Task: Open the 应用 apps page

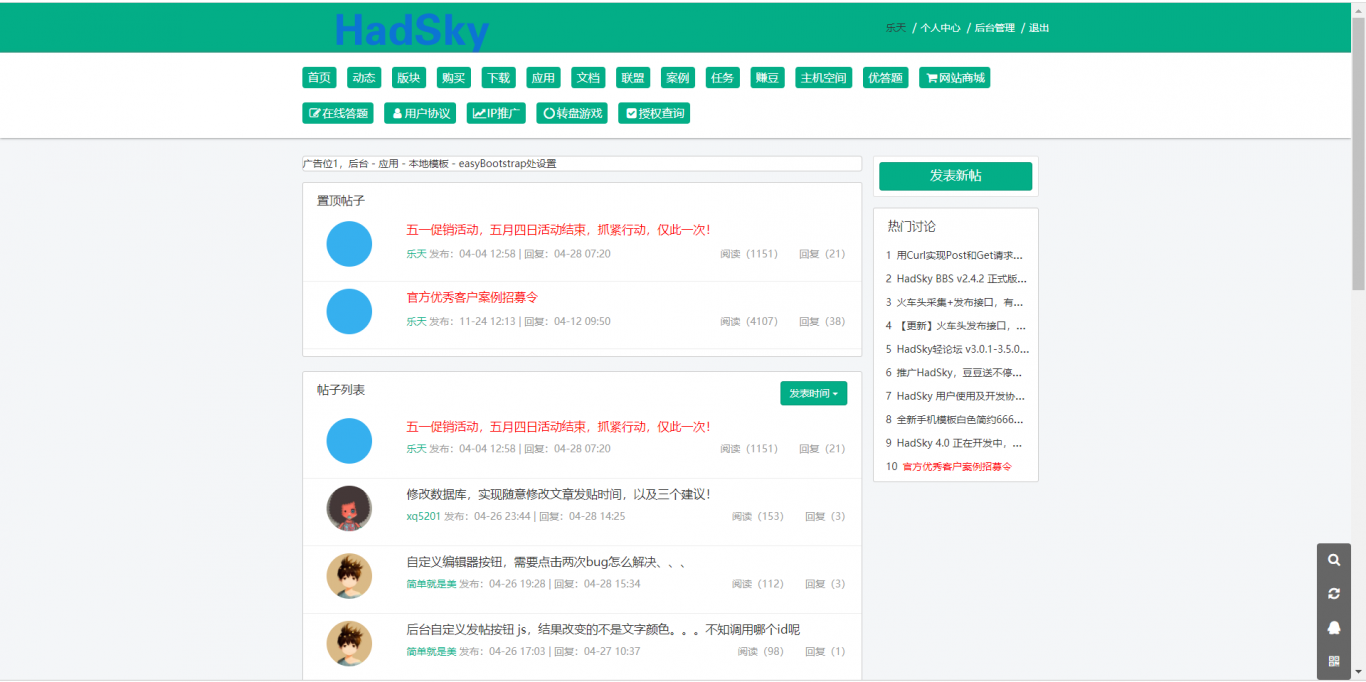Action: pos(543,78)
